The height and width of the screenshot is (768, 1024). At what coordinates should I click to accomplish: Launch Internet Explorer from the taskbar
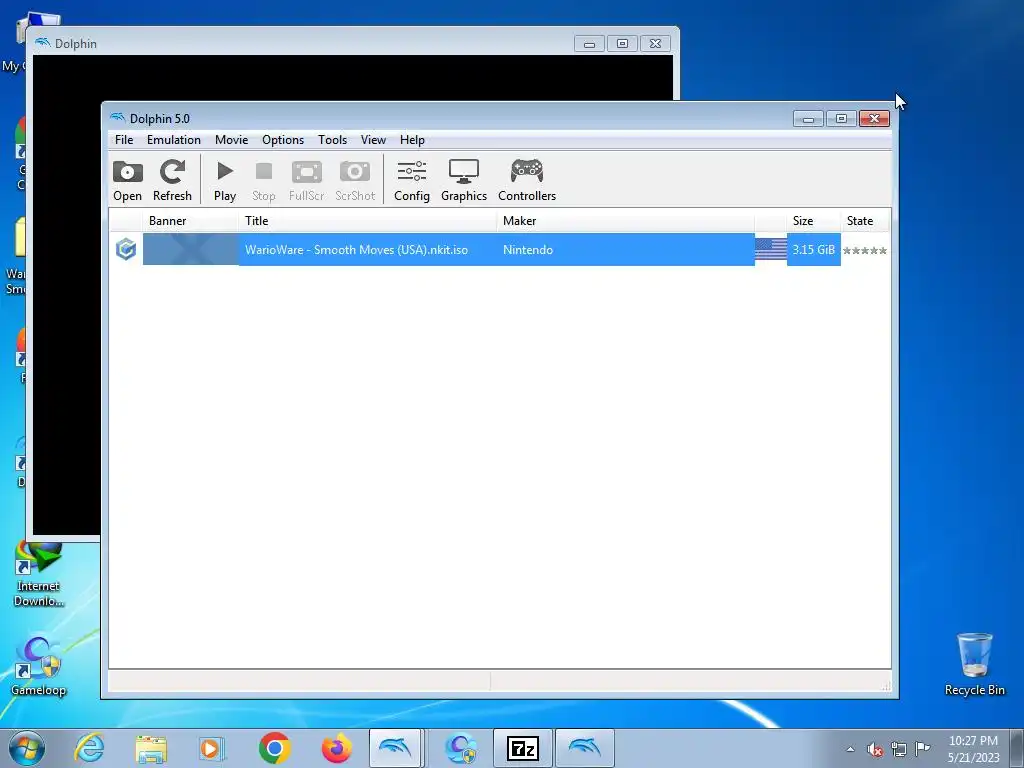click(89, 748)
